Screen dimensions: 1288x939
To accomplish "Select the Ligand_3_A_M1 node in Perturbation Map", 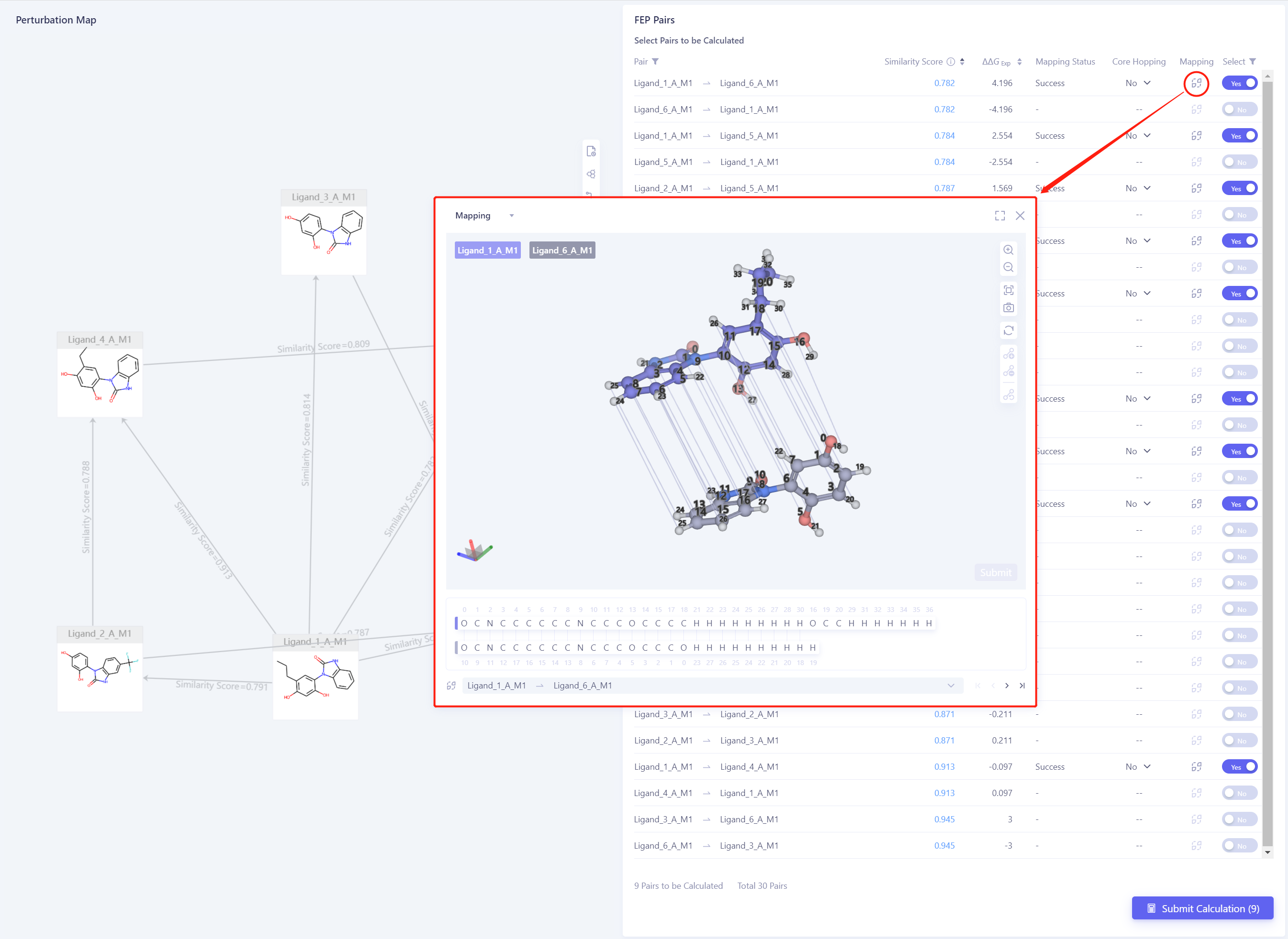I will point(324,232).
